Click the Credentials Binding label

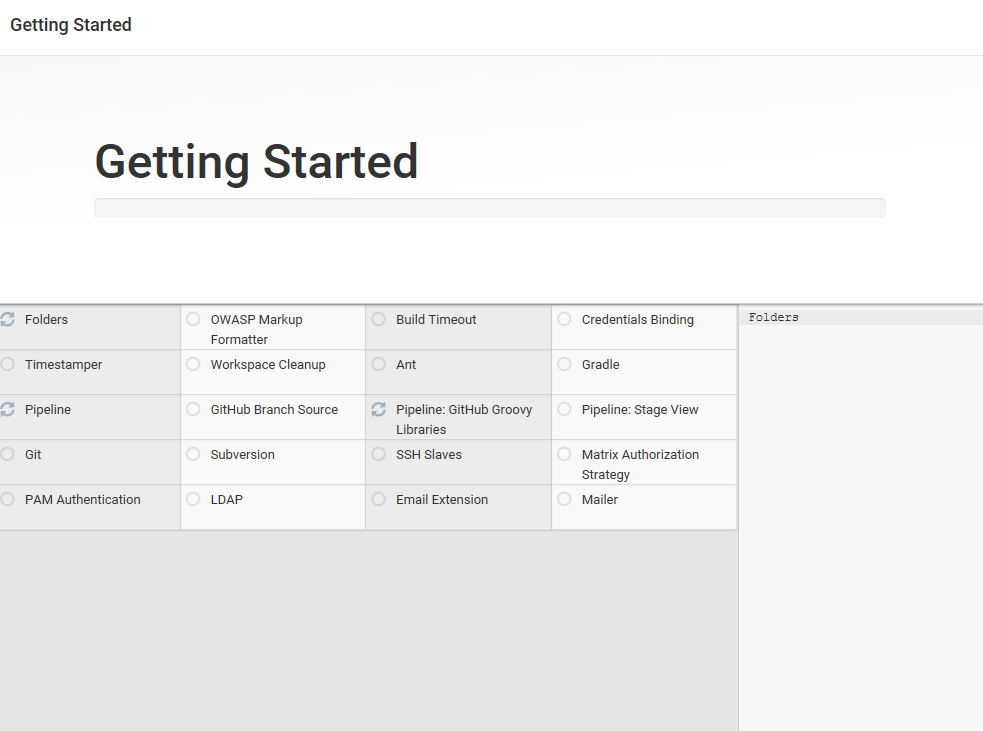[x=638, y=320]
